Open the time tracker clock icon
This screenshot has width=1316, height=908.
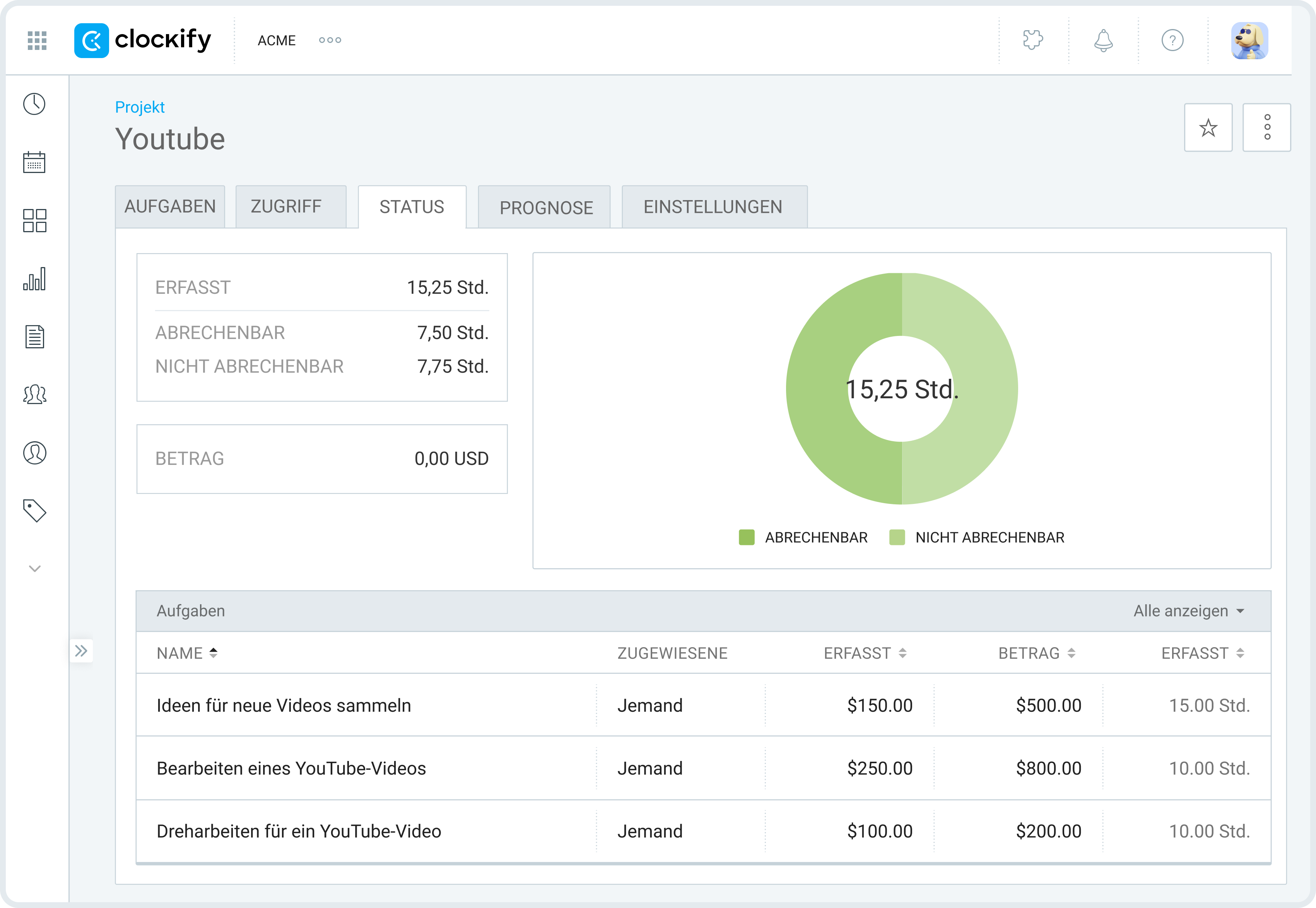[x=35, y=104]
